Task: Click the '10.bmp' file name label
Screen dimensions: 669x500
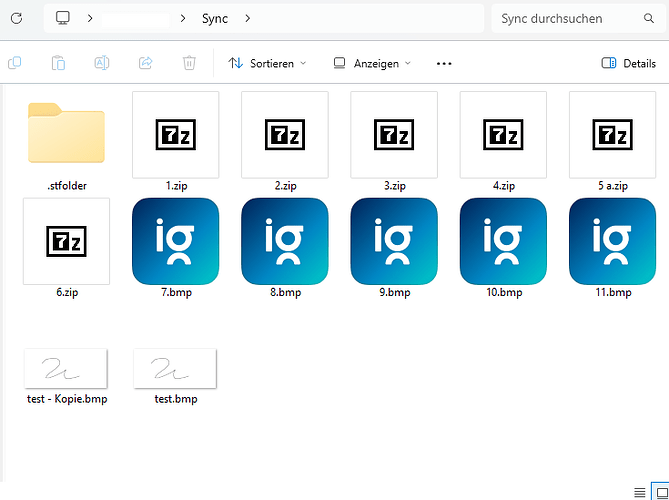Action: (504, 292)
